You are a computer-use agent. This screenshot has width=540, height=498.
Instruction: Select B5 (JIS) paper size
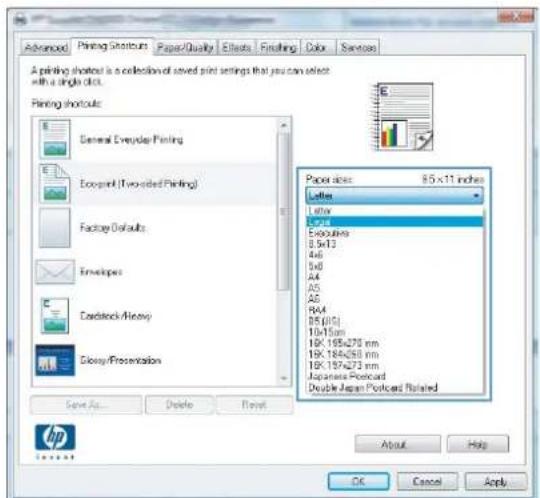[395, 321]
